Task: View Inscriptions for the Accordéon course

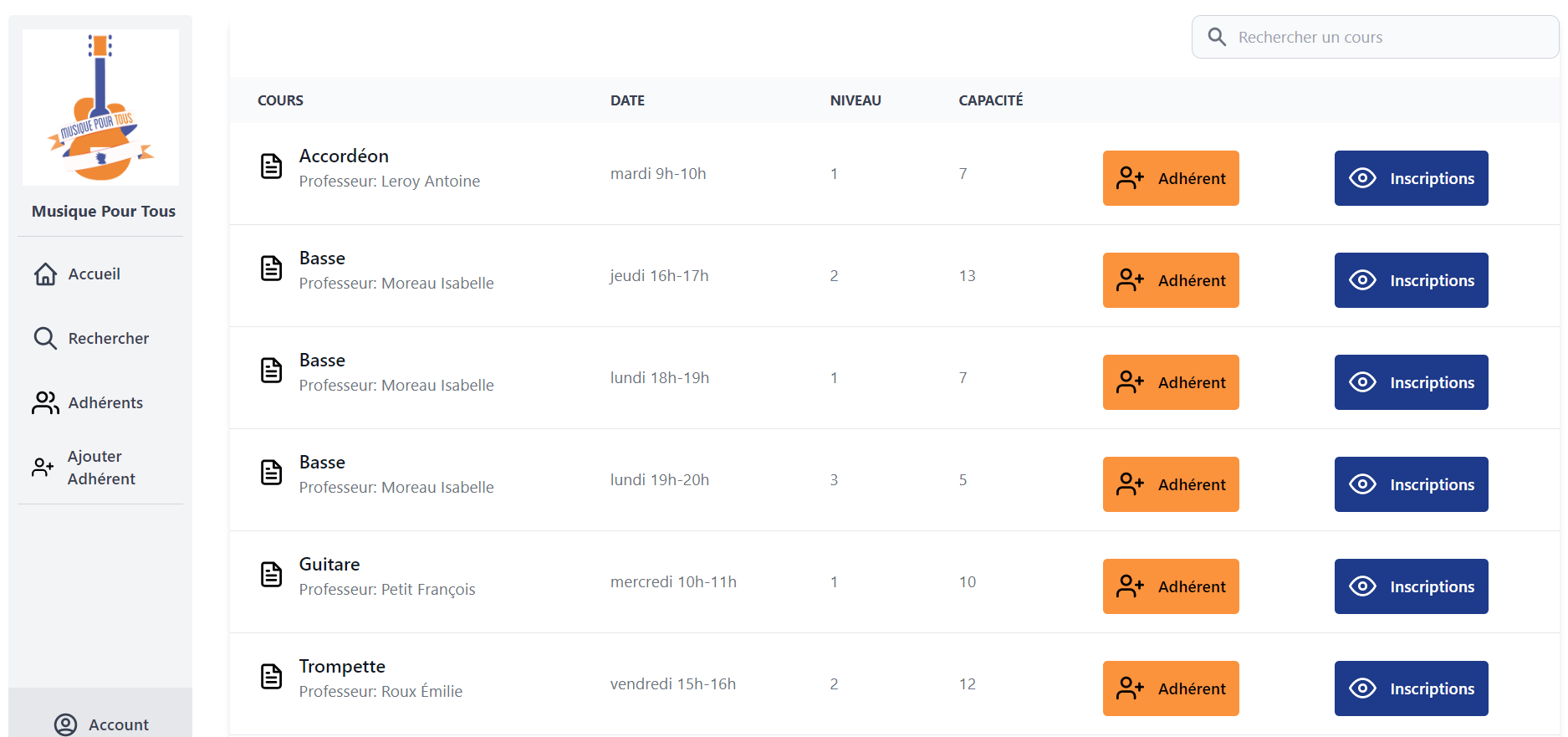Action: click(x=1411, y=178)
